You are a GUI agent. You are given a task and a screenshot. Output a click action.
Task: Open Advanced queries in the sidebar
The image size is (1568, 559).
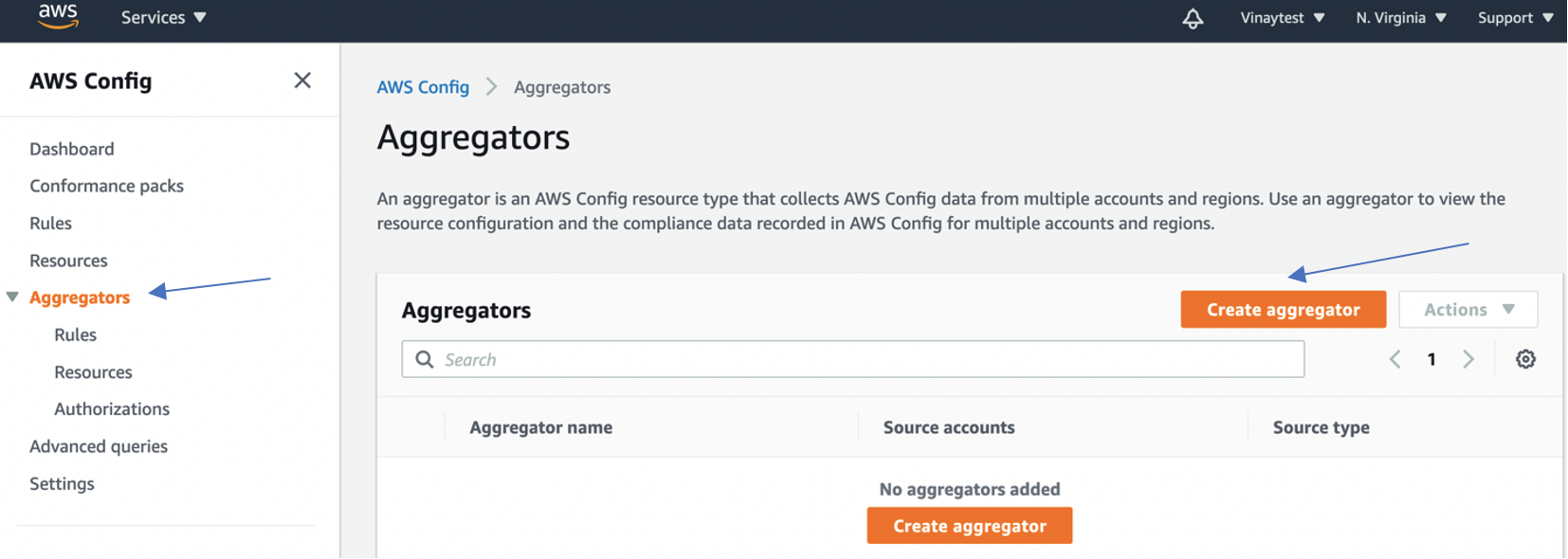click(99, 446)
